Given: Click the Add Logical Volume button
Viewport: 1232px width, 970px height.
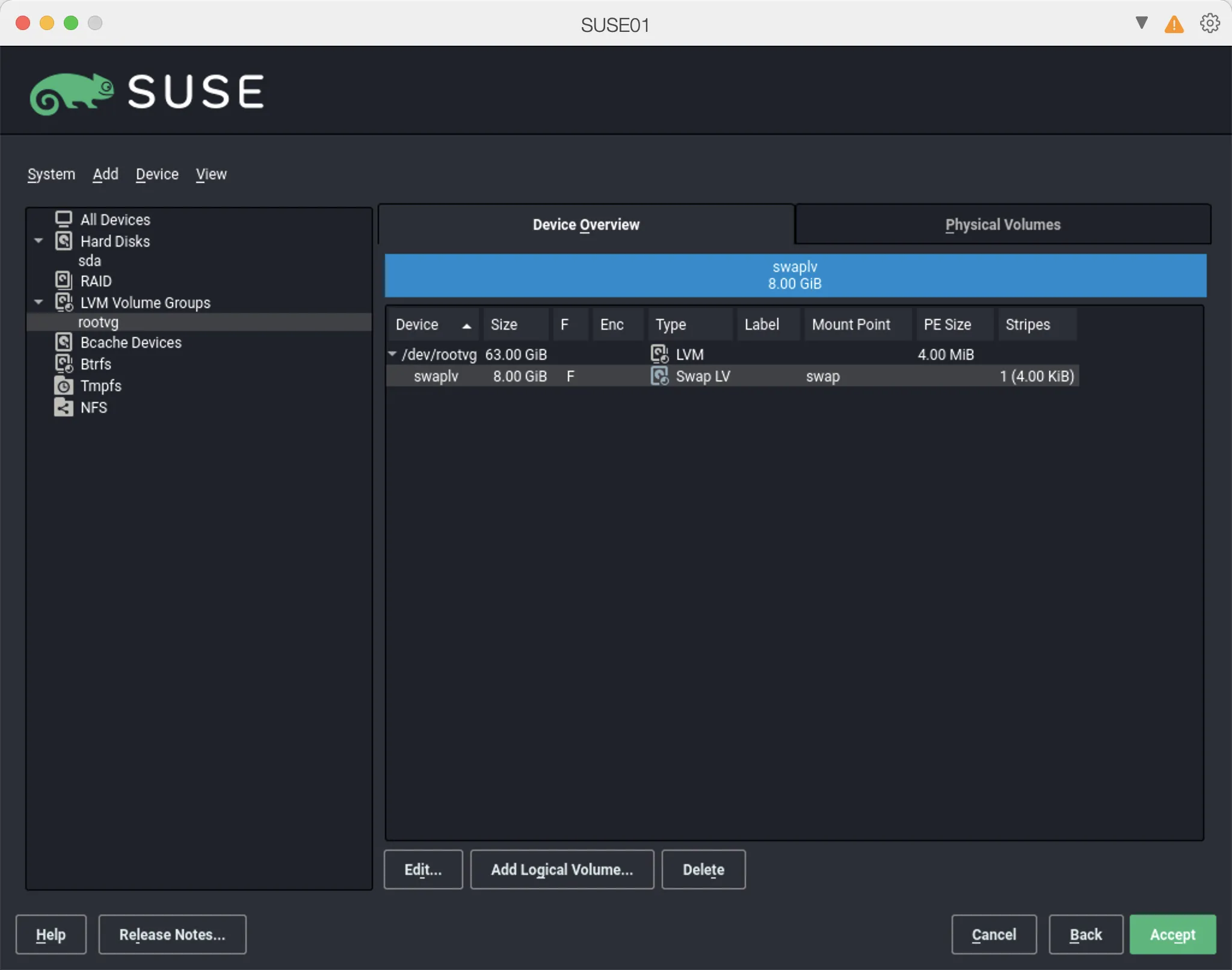Looking at the screenshot, I should [x=561, y=869].
